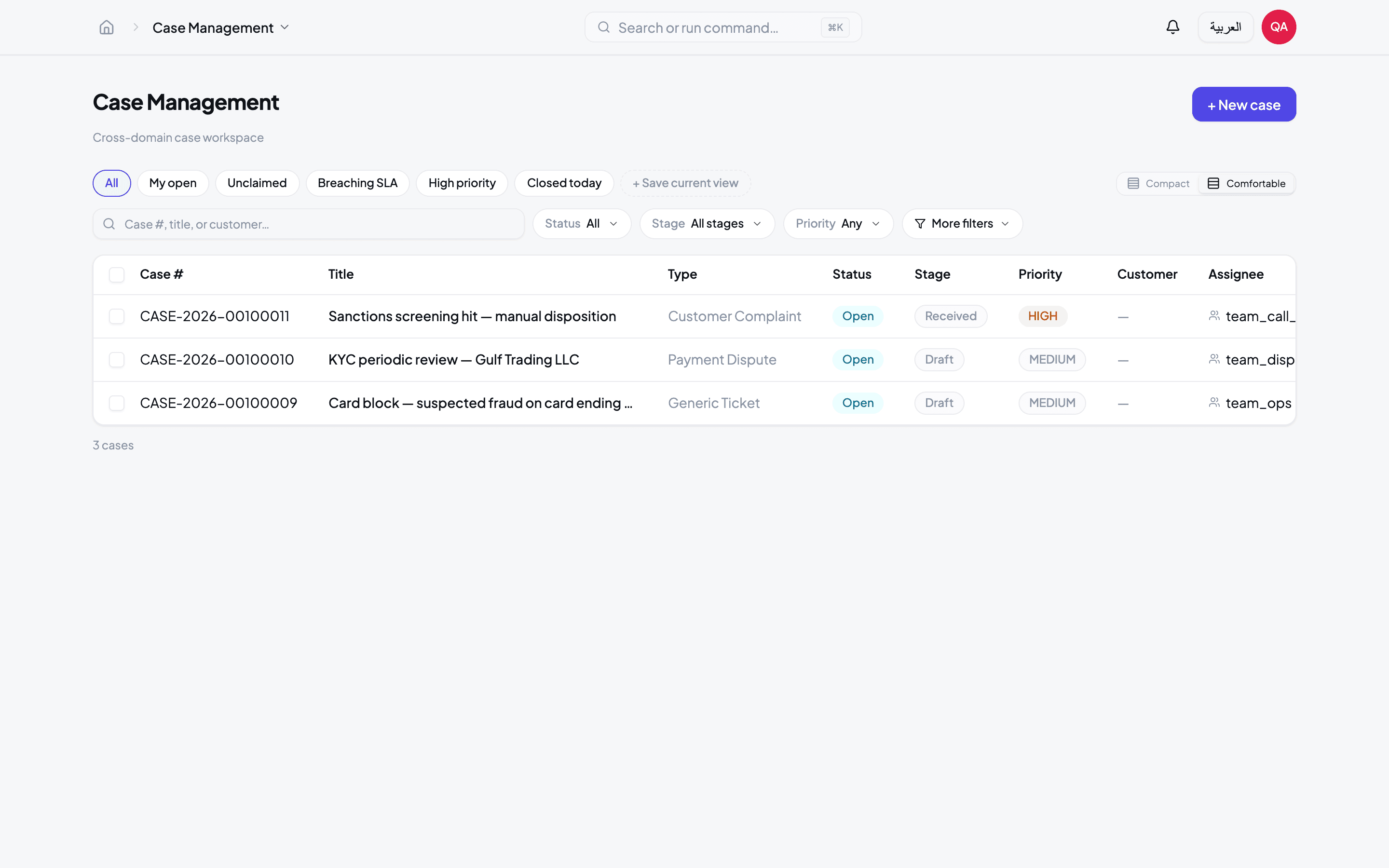Click the search magnifier in command bar
This screenshot has height=868, width=1389.
click(603, 27)
